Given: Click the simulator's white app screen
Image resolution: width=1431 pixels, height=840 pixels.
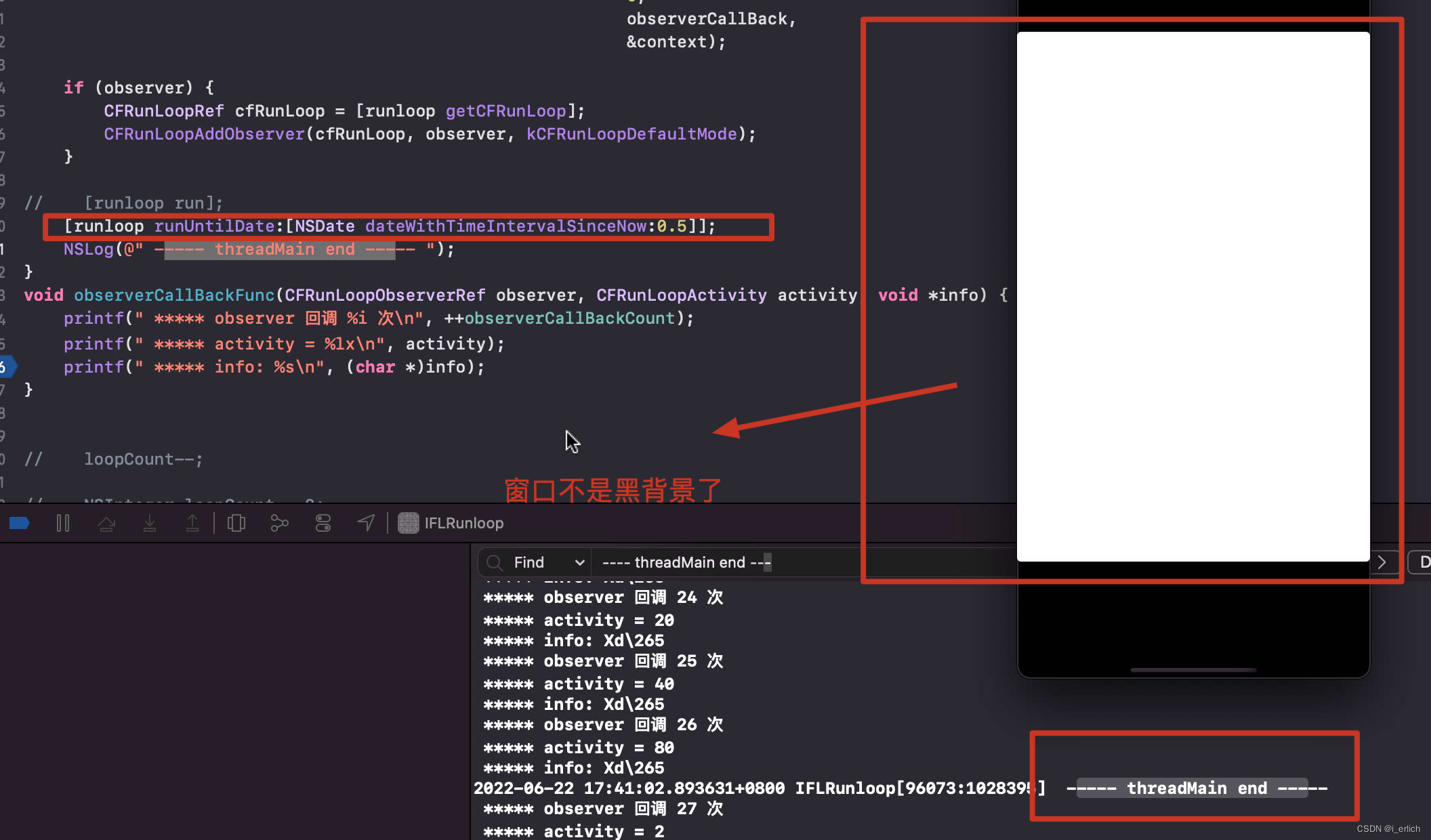Looking at the screenshot, I should point(1192,296).
